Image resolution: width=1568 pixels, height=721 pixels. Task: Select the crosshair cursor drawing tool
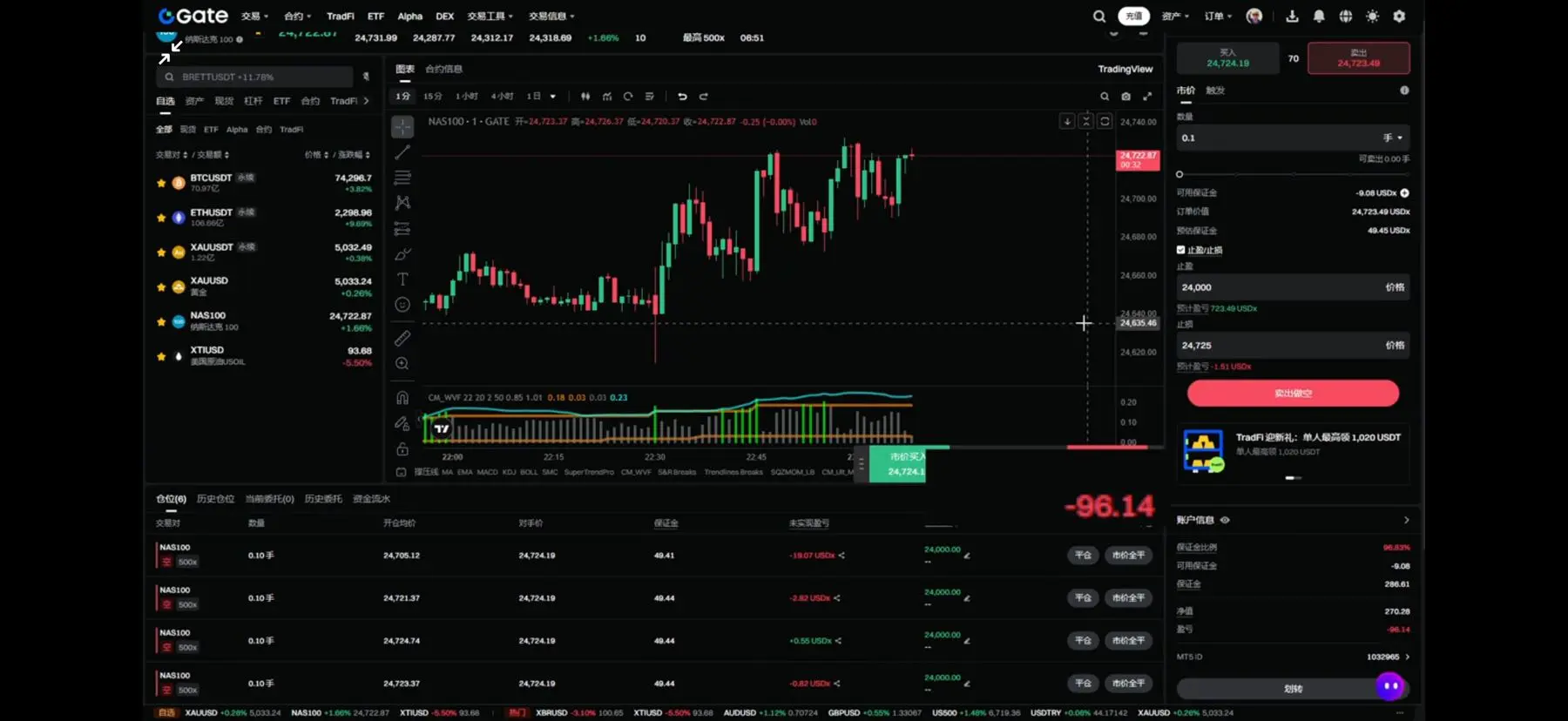402,127
